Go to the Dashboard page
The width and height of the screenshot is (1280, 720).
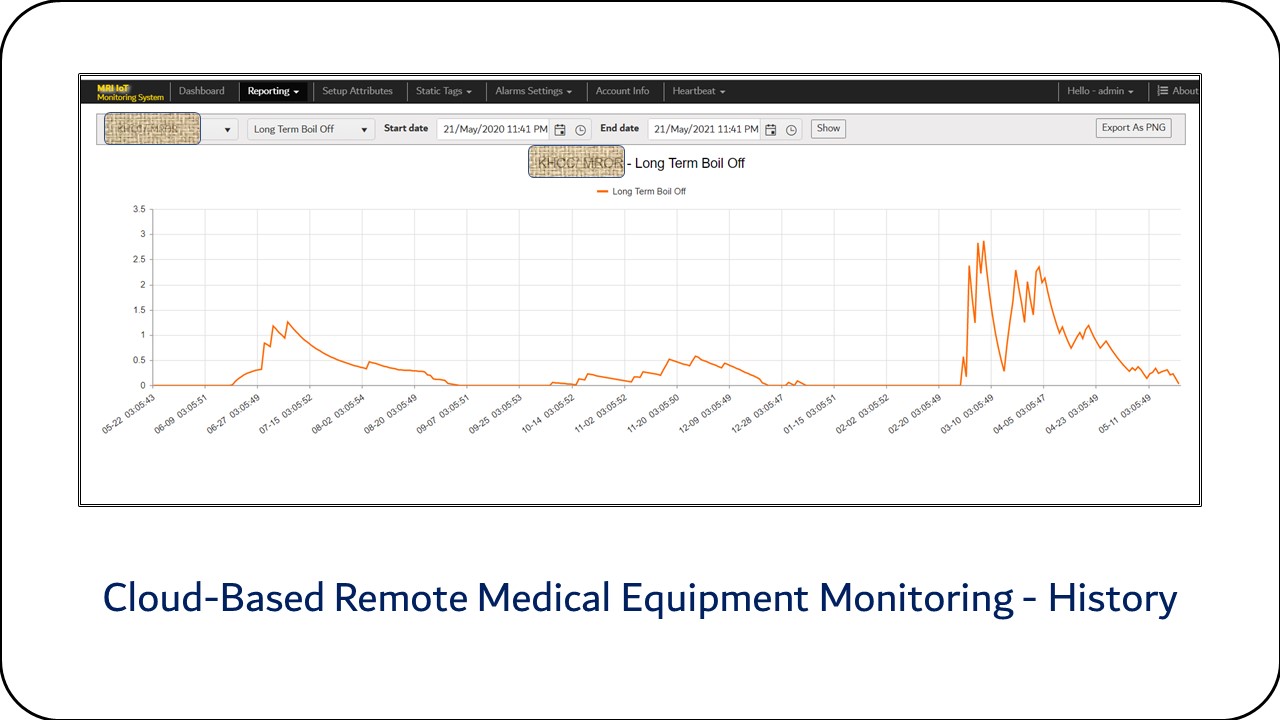pyautogui.click(x=202, y=91)
